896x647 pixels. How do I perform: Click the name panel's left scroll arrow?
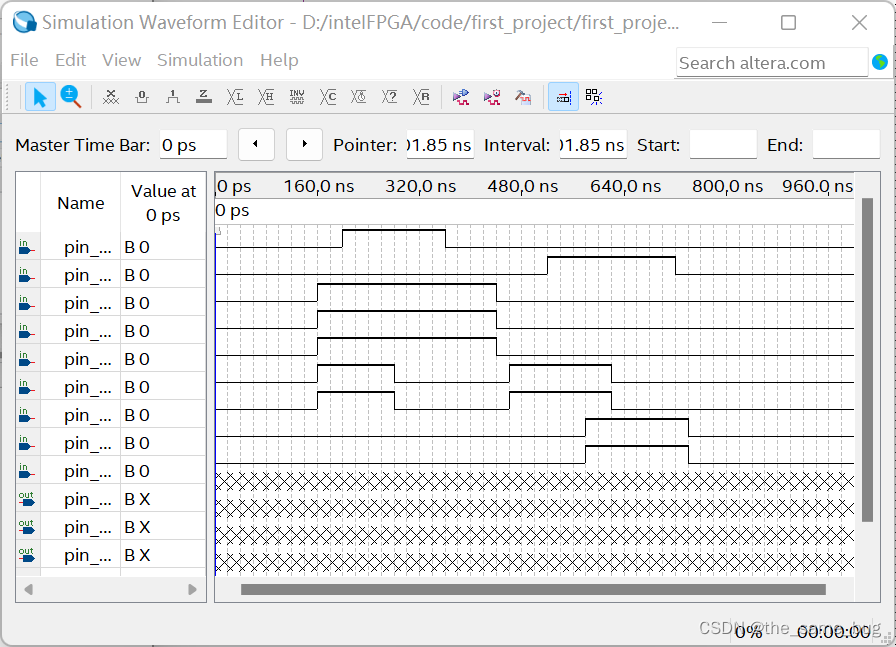coord(28,589)
